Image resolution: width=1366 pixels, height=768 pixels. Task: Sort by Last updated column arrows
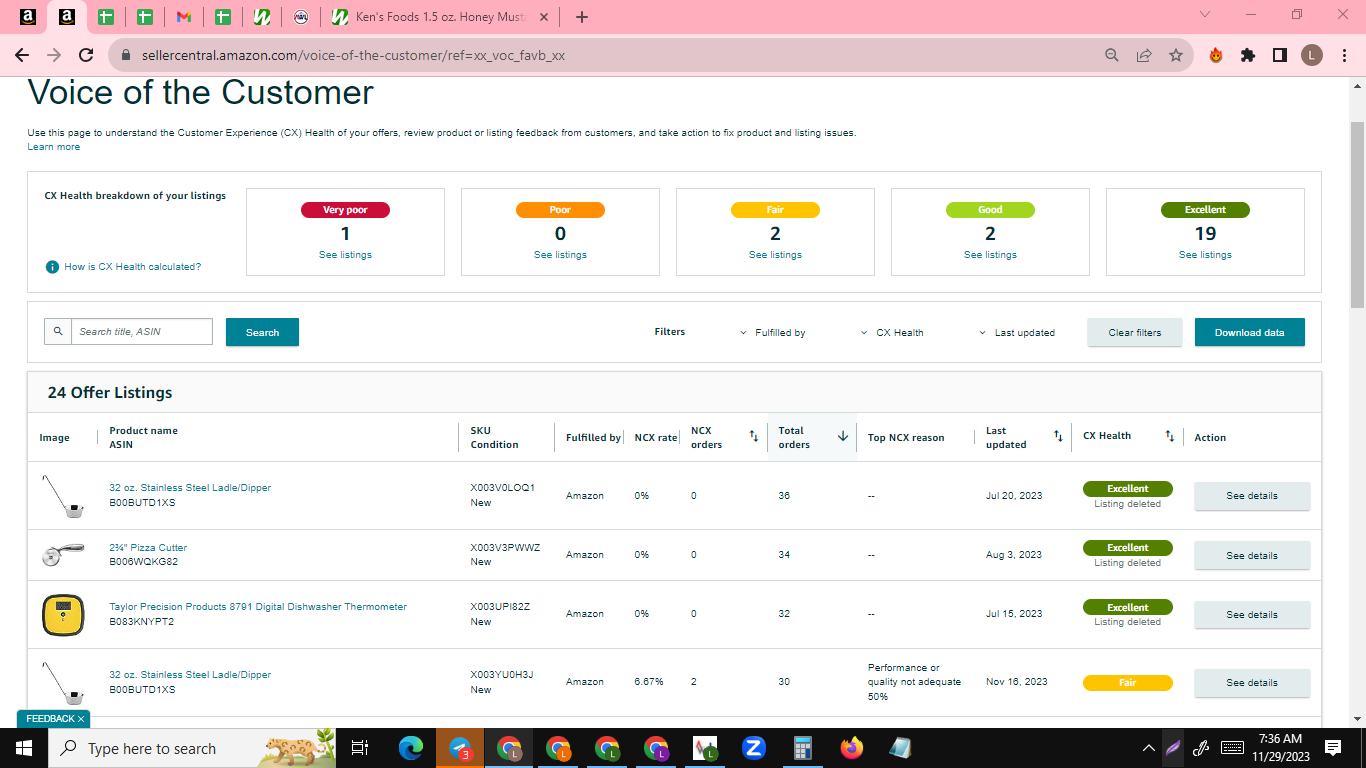pos(1058,437)
